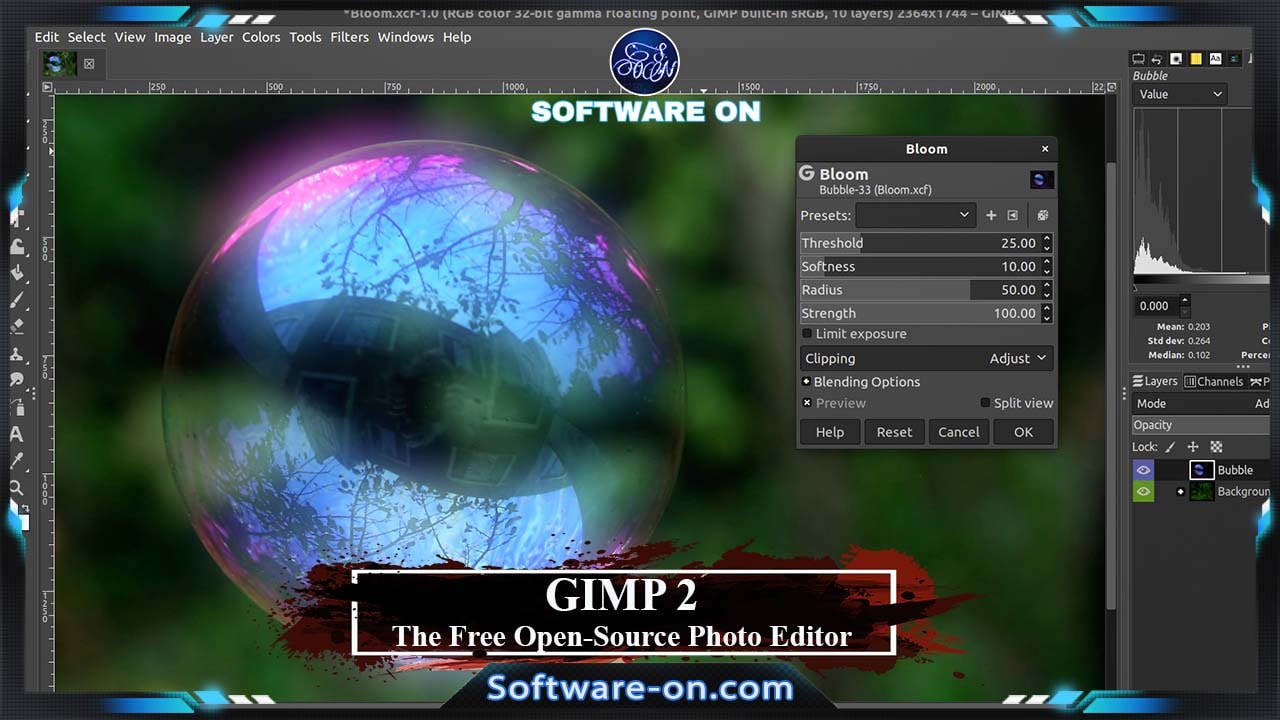Select the Smudge tool
1280x720 pixels.
point(17,380)
